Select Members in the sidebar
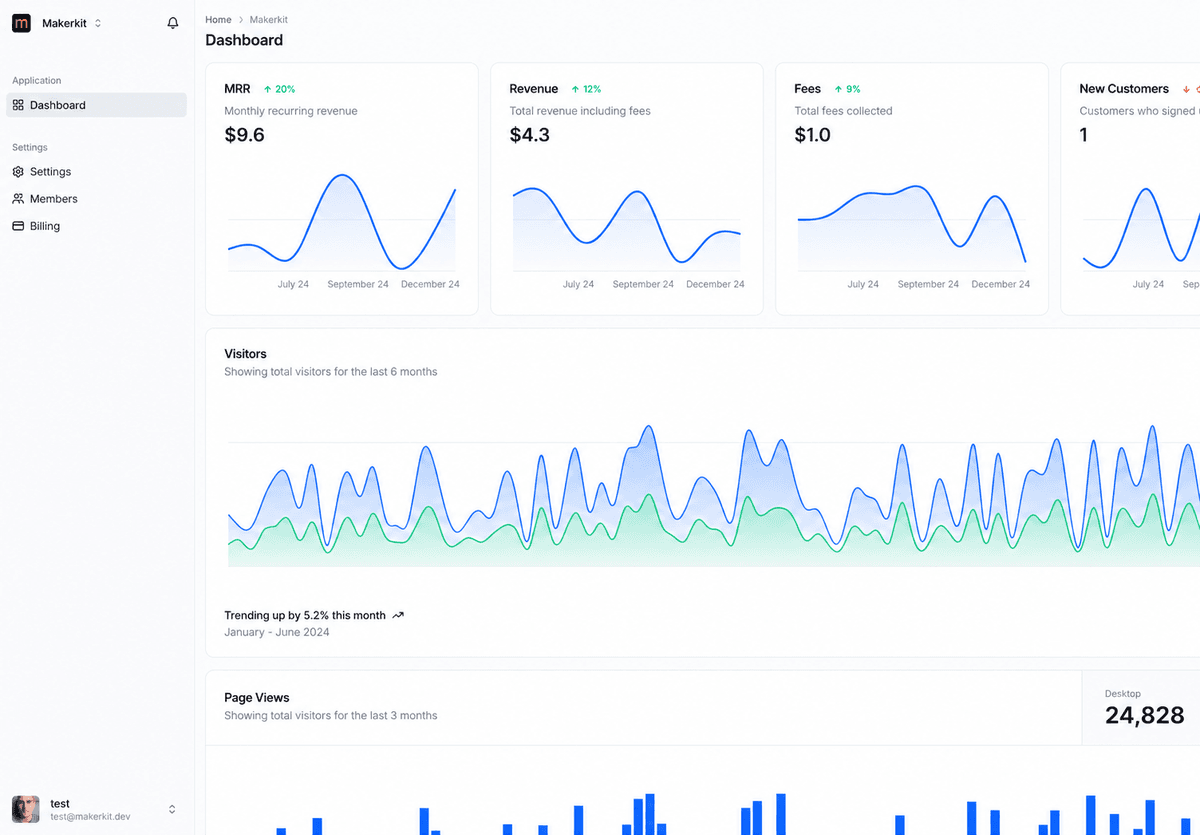 click(97, 199)
